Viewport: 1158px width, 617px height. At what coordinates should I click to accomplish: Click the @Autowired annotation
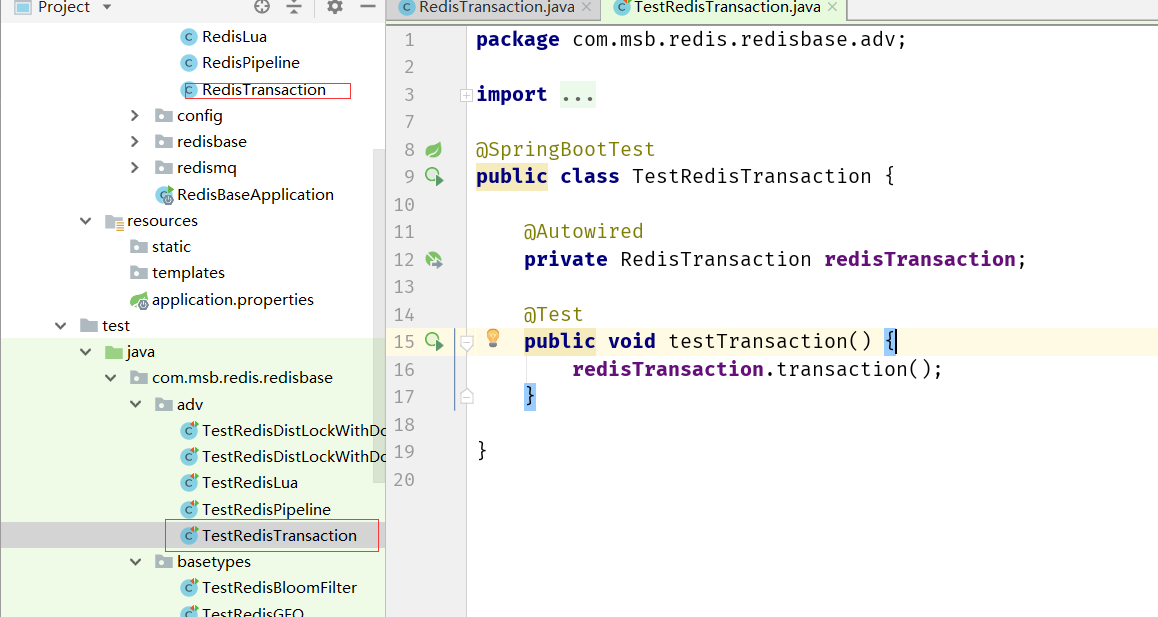tap(583, 231)
